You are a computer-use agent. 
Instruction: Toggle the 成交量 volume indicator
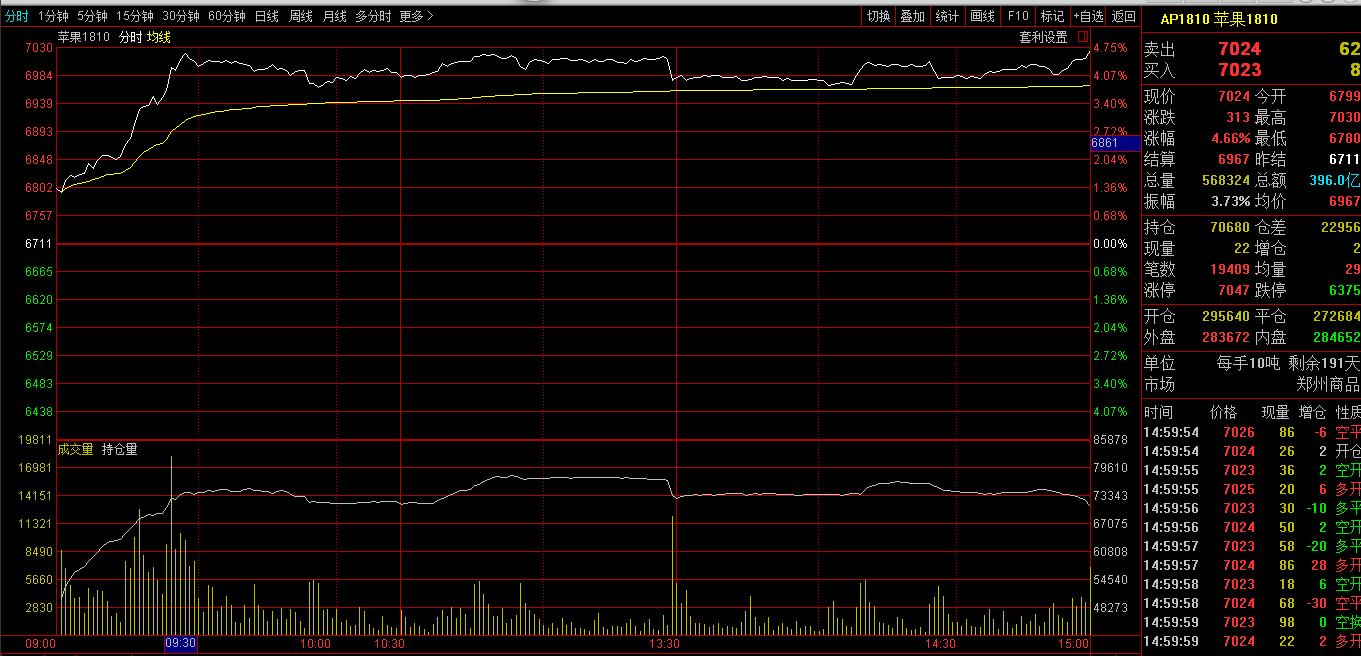point(75,450)
